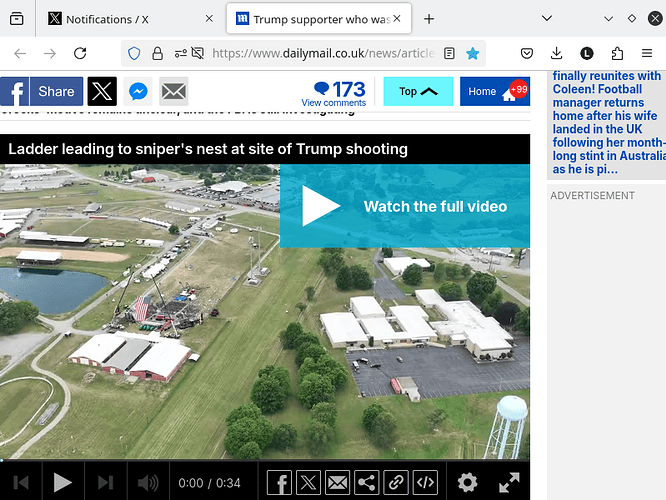The height and width of the screenshot is (500, 666).
Task: Open tracking protection shield panel
Action: [x=134, y=53]
